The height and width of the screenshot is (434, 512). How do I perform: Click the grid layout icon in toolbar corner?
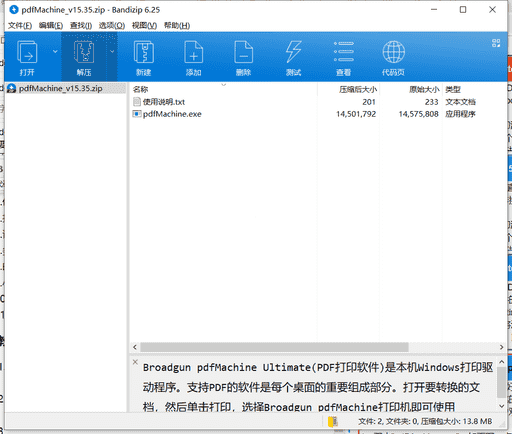(x=496, y=43)
